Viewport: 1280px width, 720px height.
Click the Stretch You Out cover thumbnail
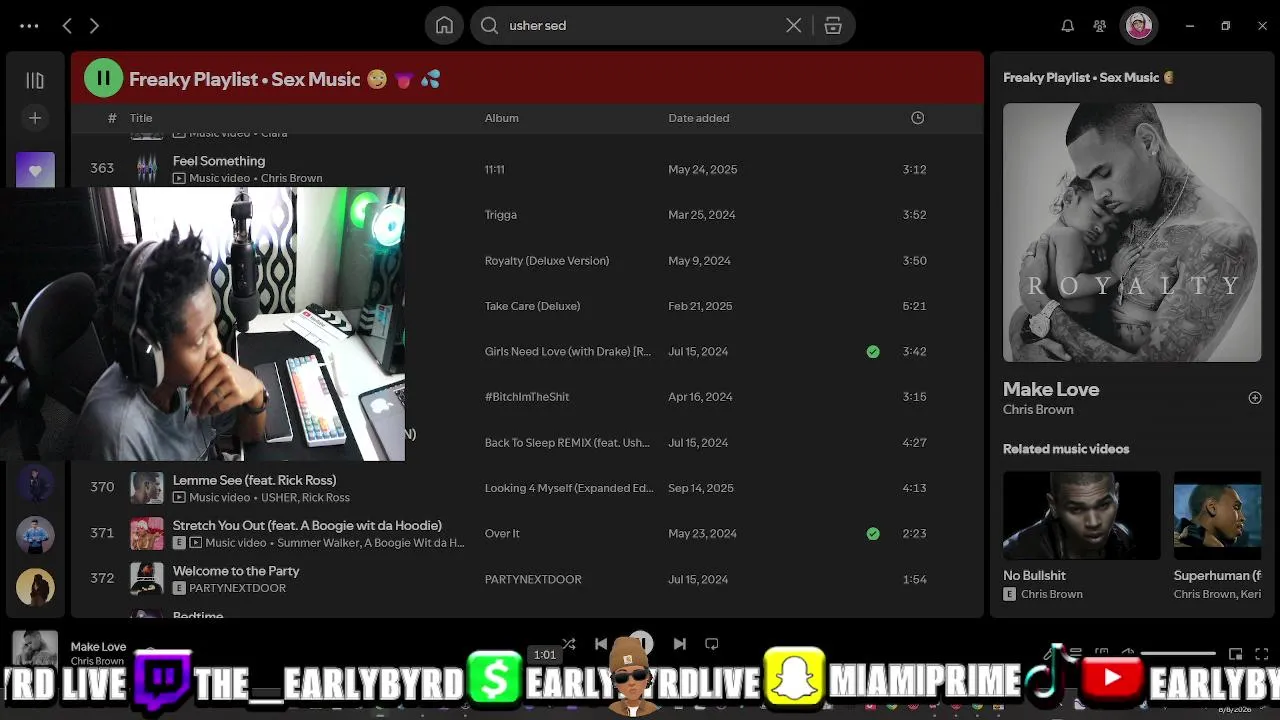coord(147,534)
